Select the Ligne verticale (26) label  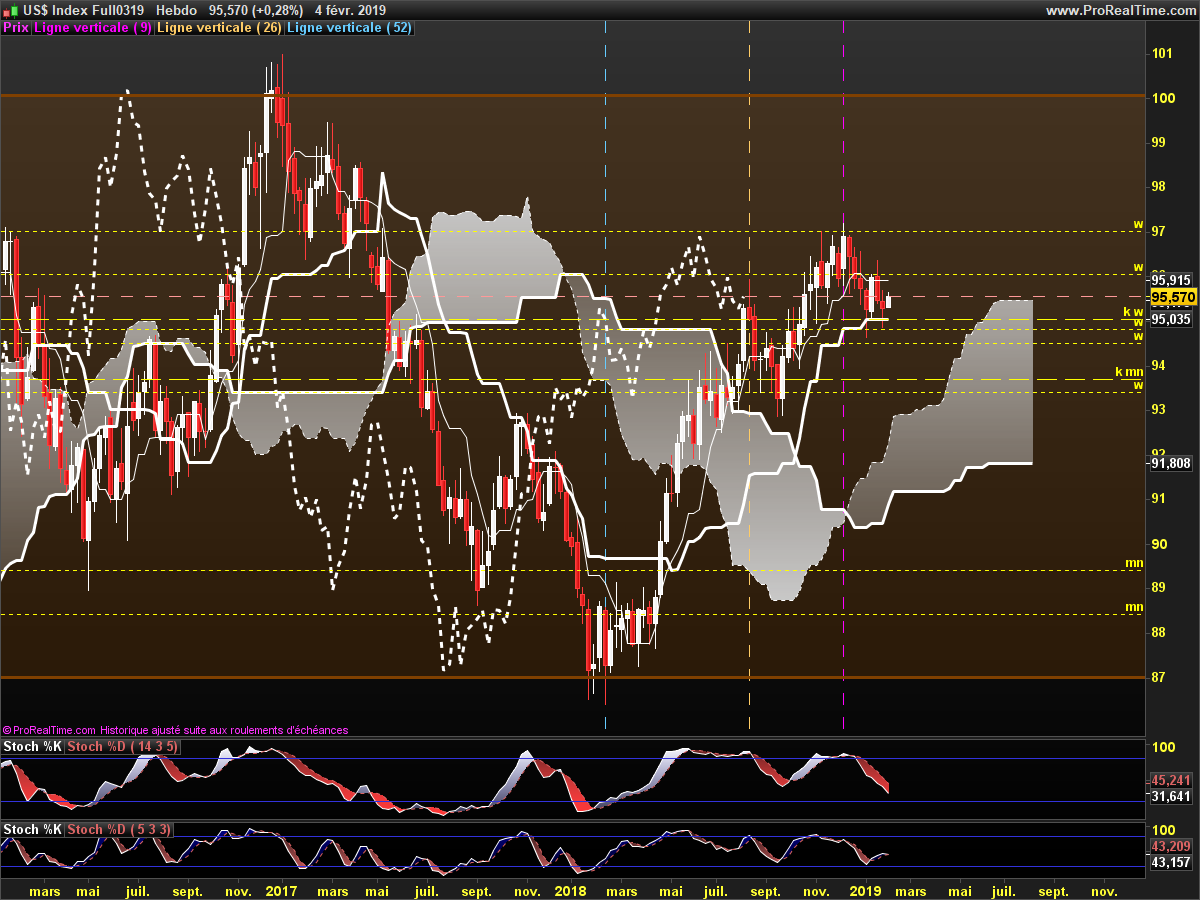pyautogui.click(x=219, y=28)
